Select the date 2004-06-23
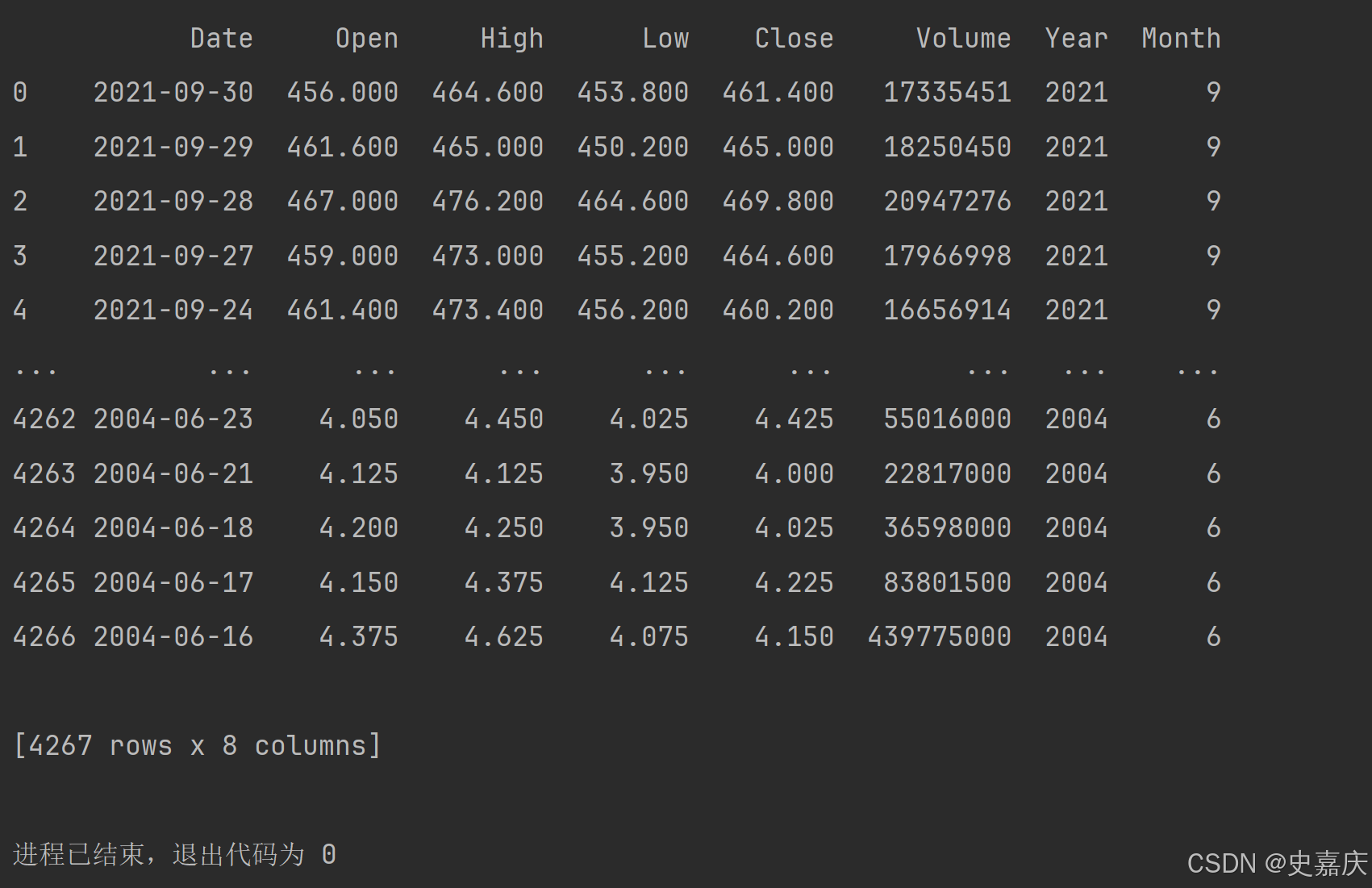The width and height of the screenshot is (1372, 888). (173, 419)
